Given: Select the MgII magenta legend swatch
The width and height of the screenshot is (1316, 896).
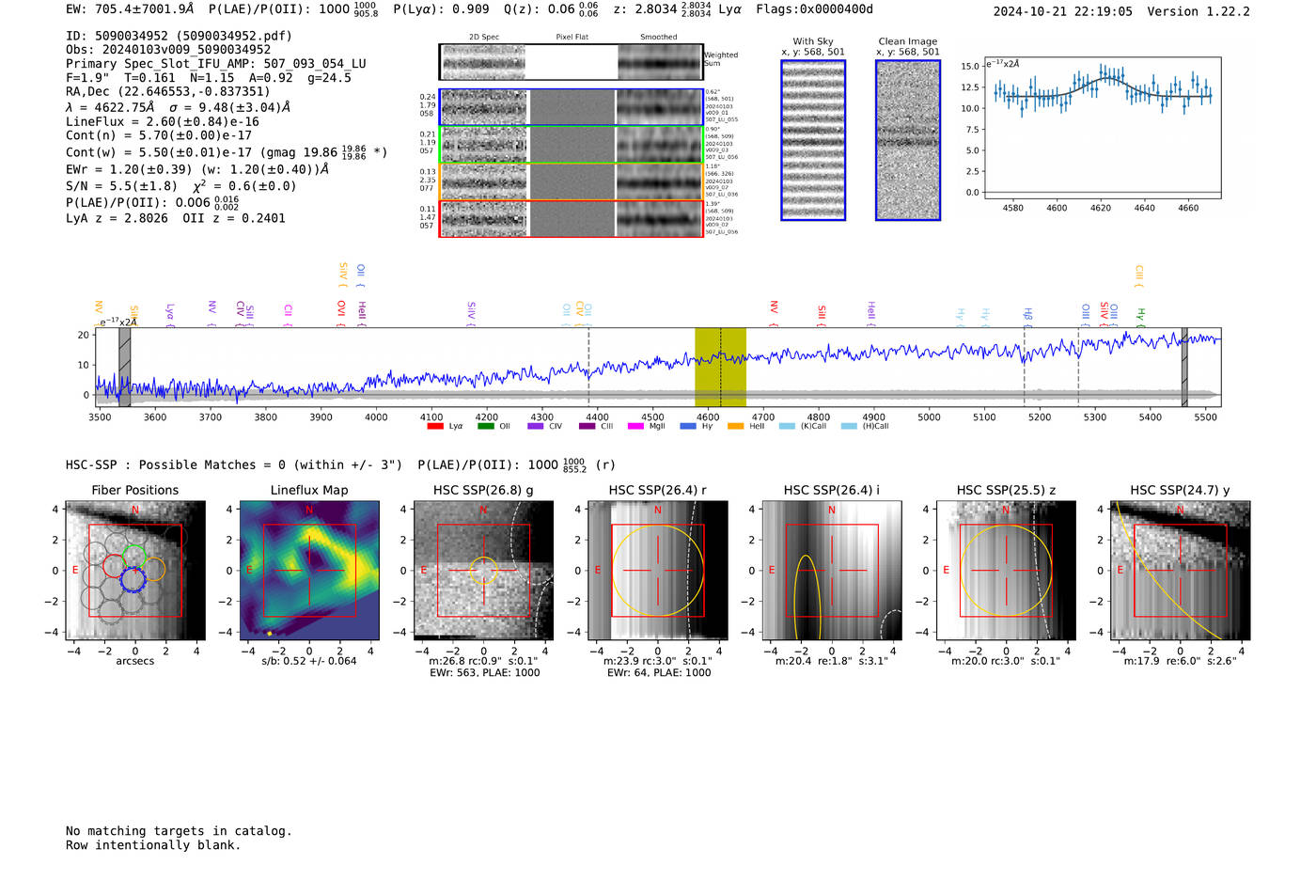Looking at the screenshot, I should (x=635, y=426).
